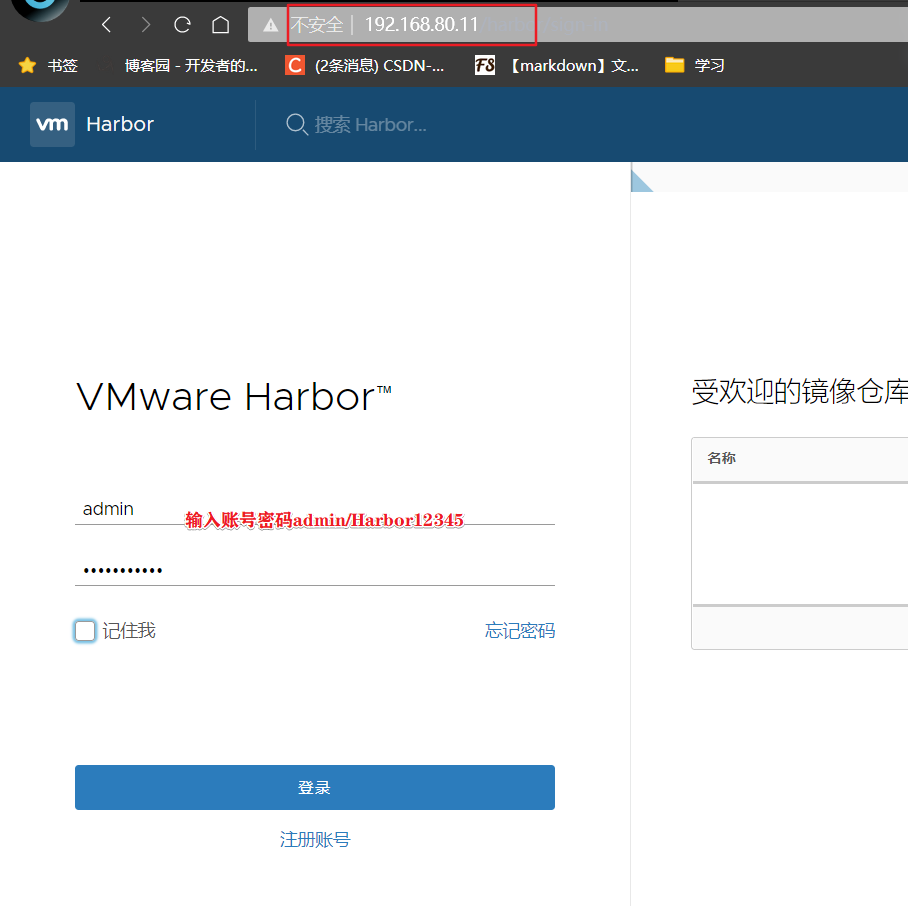Click the 注册账号 link

point(314,839)
